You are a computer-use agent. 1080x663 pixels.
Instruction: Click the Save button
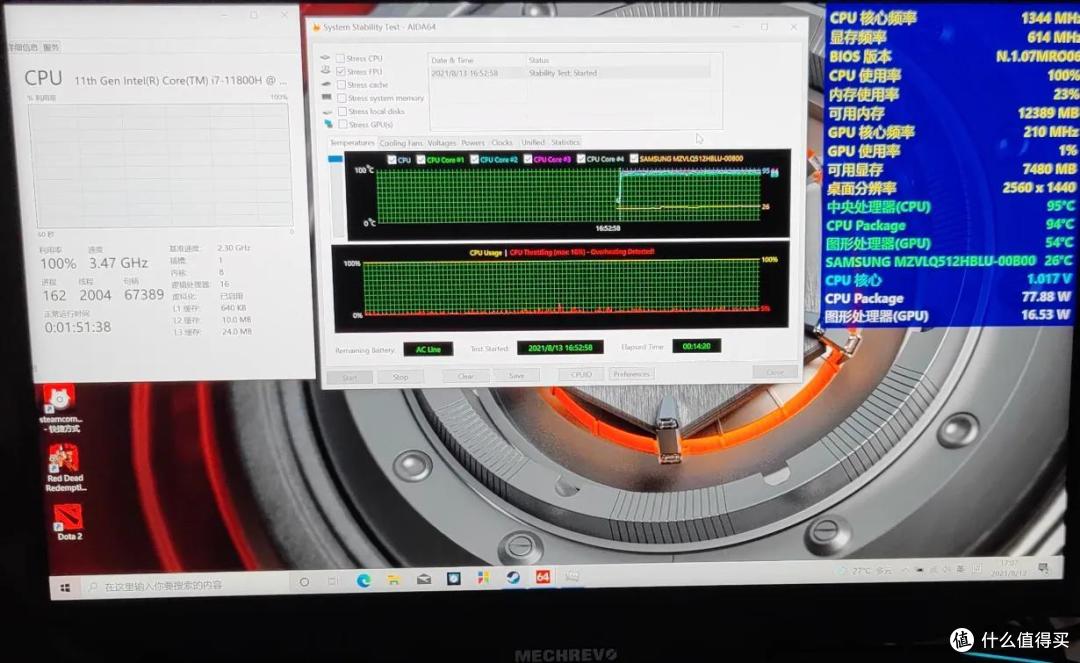click(517, 375)
